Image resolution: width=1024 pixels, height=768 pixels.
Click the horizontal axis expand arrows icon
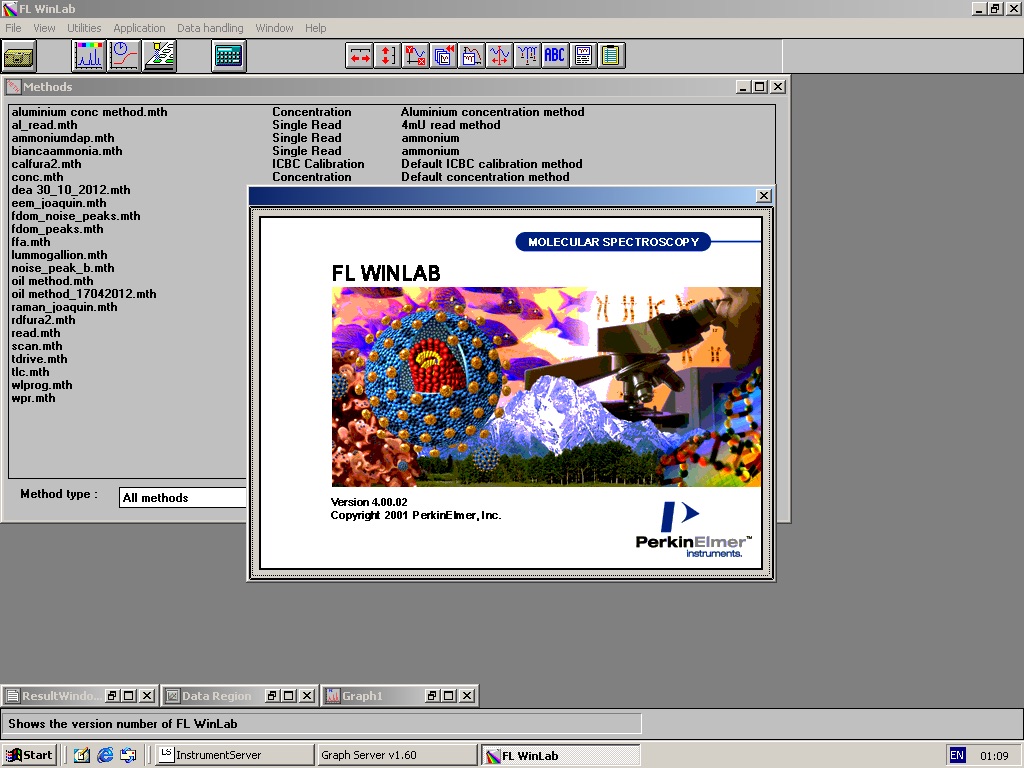359,56
